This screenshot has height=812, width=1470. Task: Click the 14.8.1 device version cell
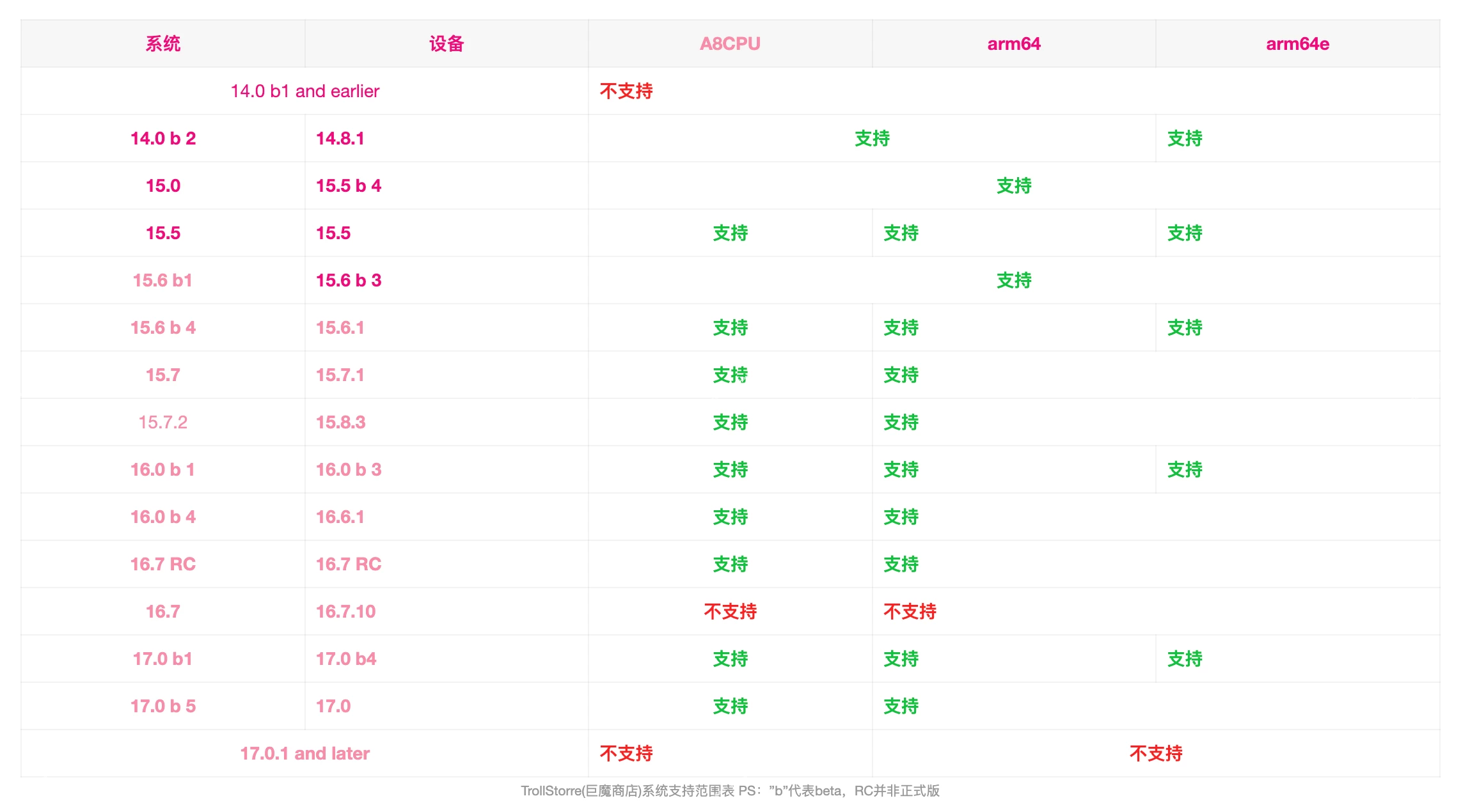click(x=340, y=138)
